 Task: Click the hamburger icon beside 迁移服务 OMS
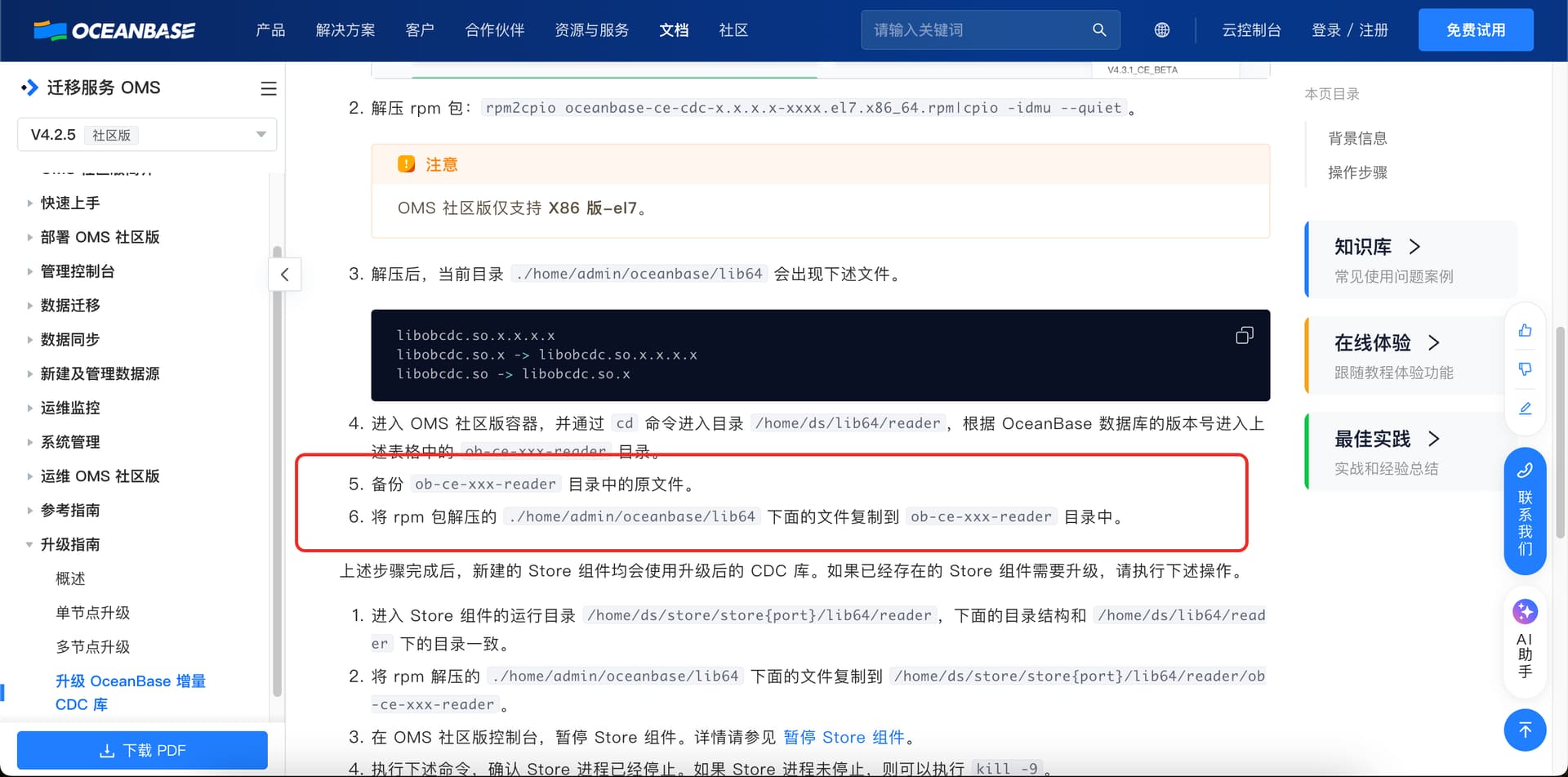pyautogui.click(x=268, y=88)
